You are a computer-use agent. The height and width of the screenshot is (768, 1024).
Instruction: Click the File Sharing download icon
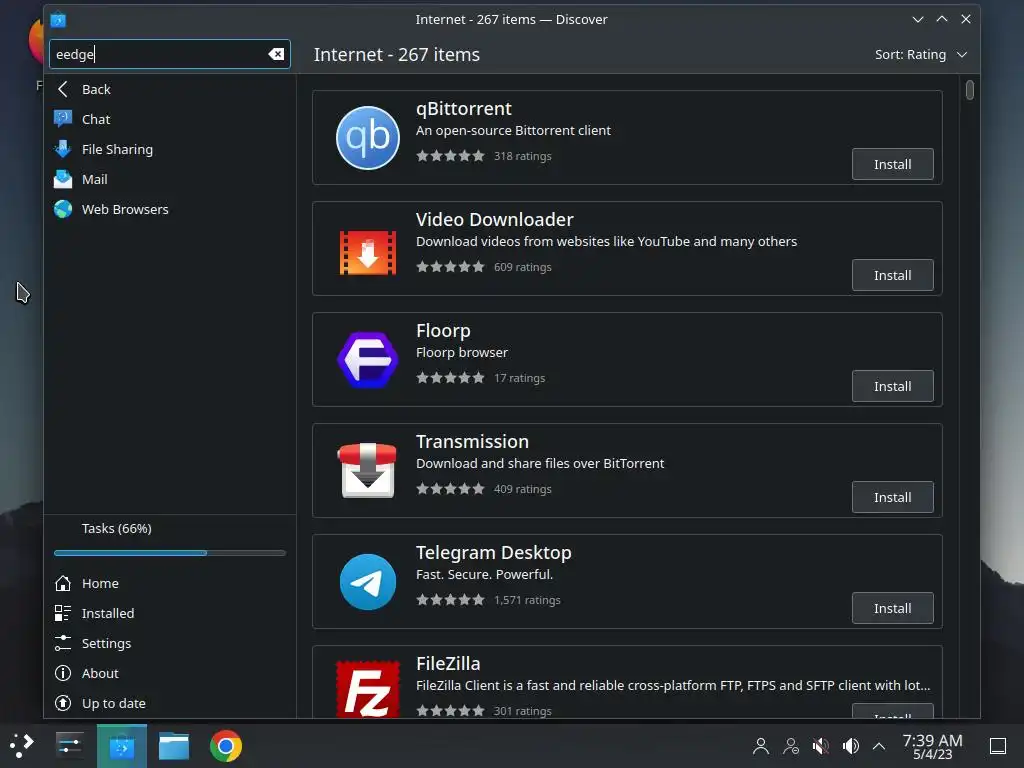coord(63,149)
